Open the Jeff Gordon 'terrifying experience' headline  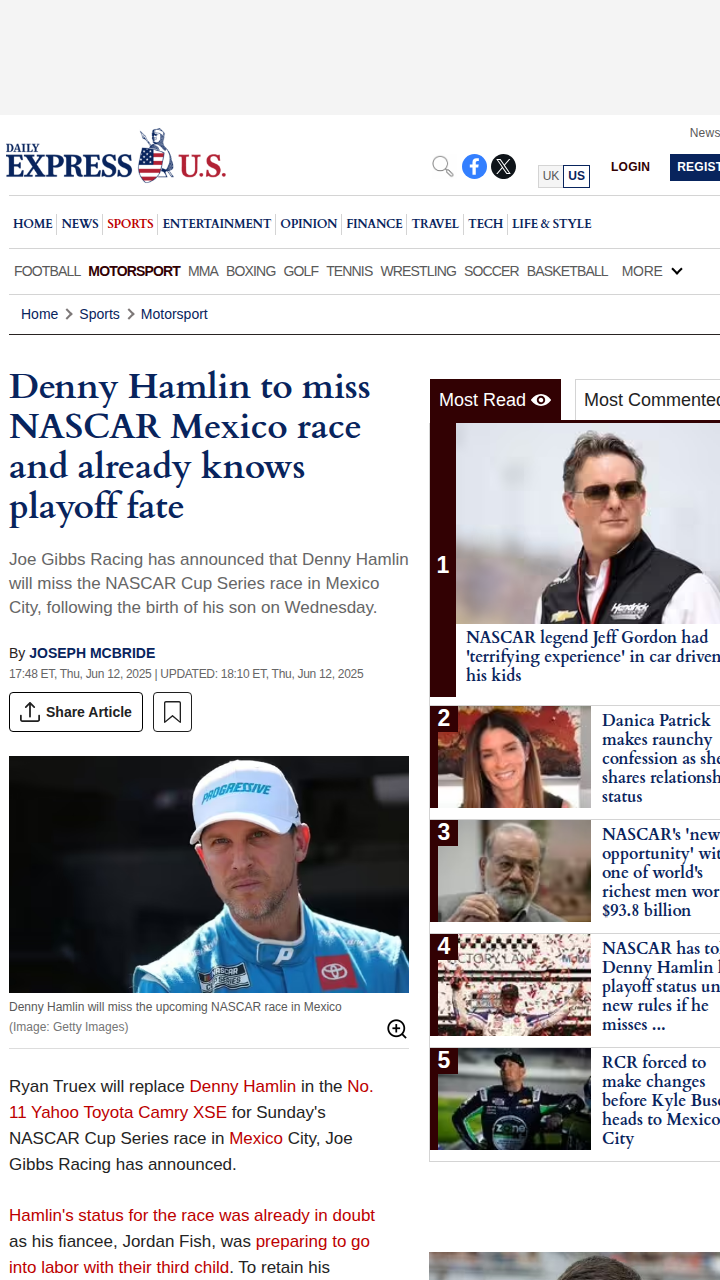point(593,656)
